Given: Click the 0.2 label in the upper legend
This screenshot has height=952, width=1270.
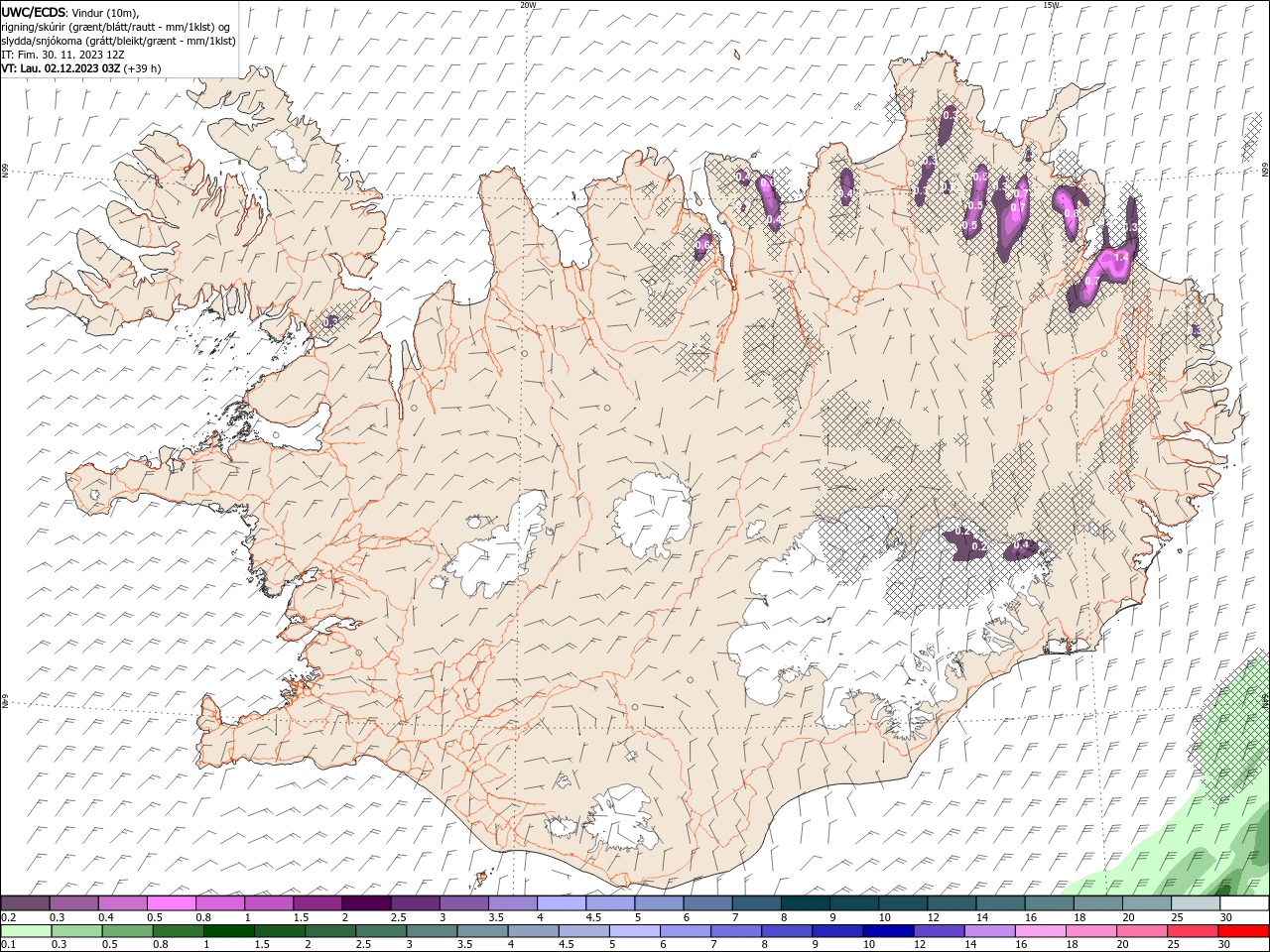Looking at the screenshot, I should (8, 917).
